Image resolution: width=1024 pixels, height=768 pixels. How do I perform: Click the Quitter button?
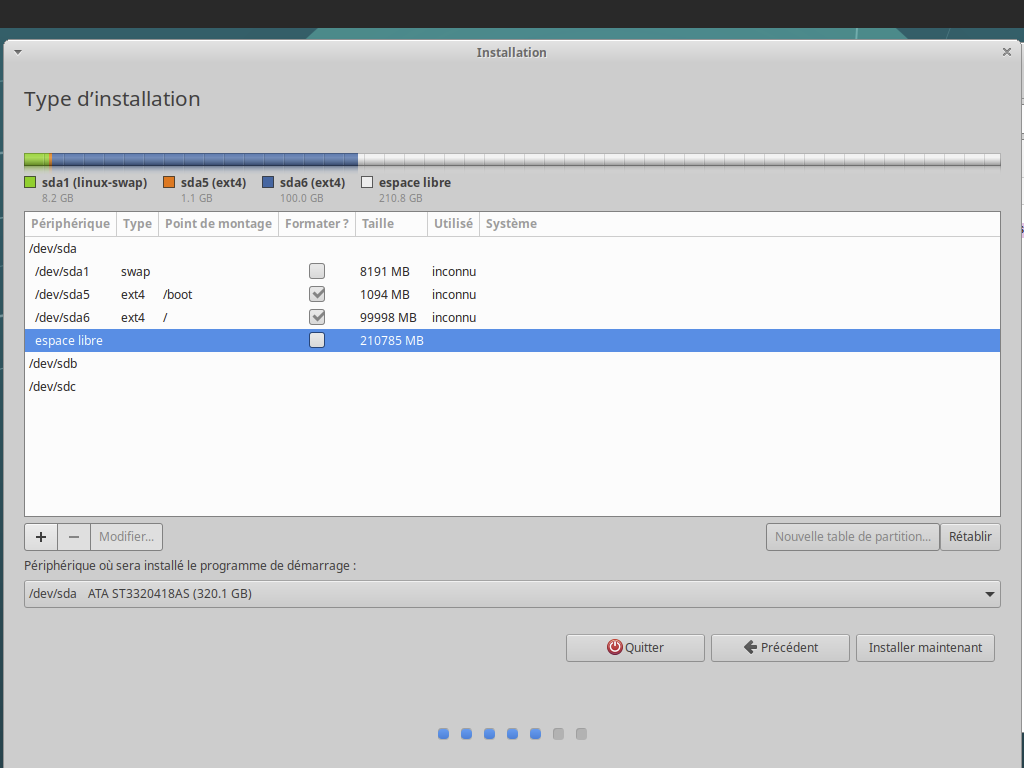[x=635, y=648]
